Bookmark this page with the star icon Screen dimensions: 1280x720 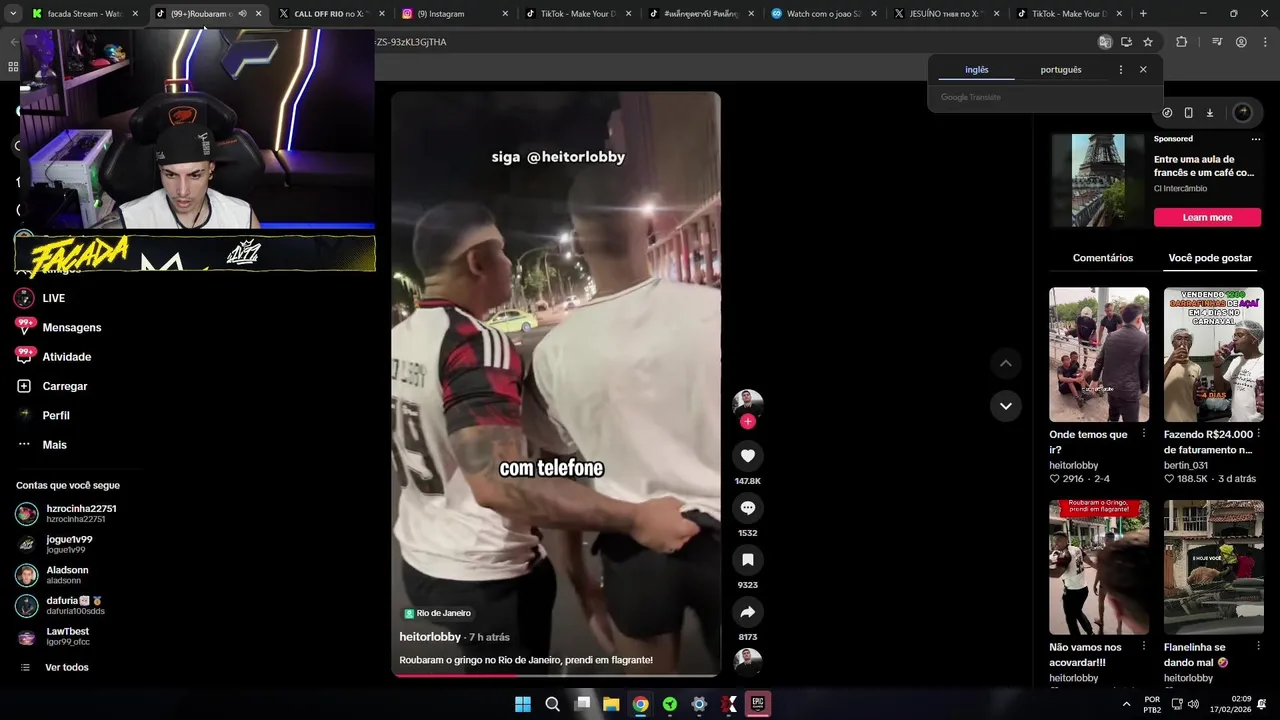(x=1148, y=42)
